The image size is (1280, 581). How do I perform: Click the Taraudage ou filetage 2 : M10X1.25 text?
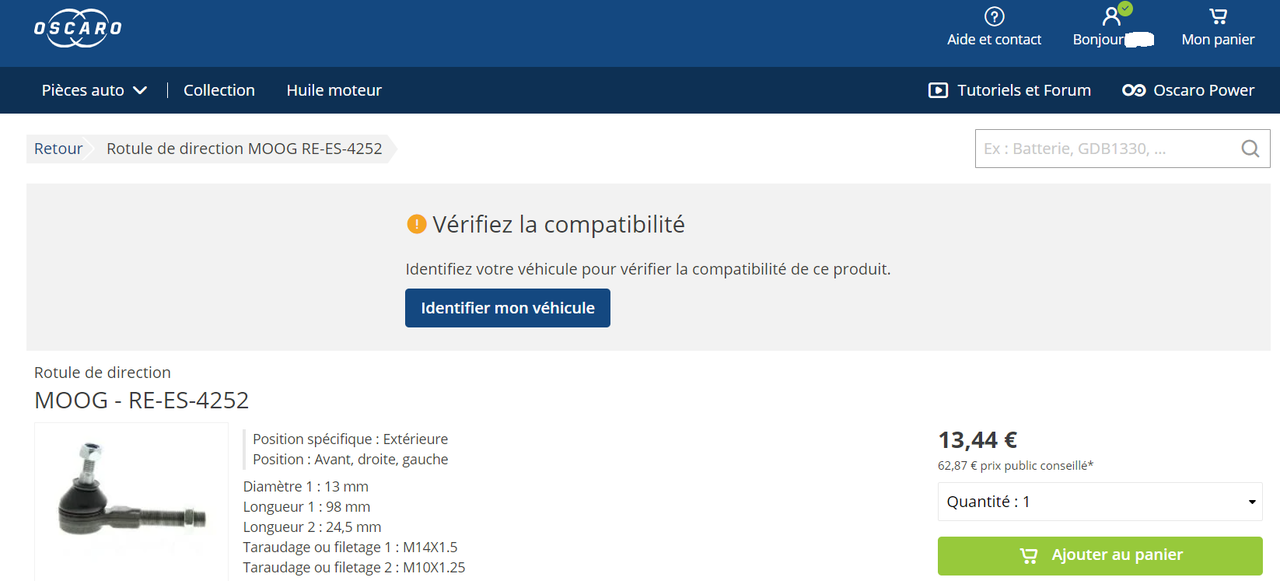click(x=354, y=567)
